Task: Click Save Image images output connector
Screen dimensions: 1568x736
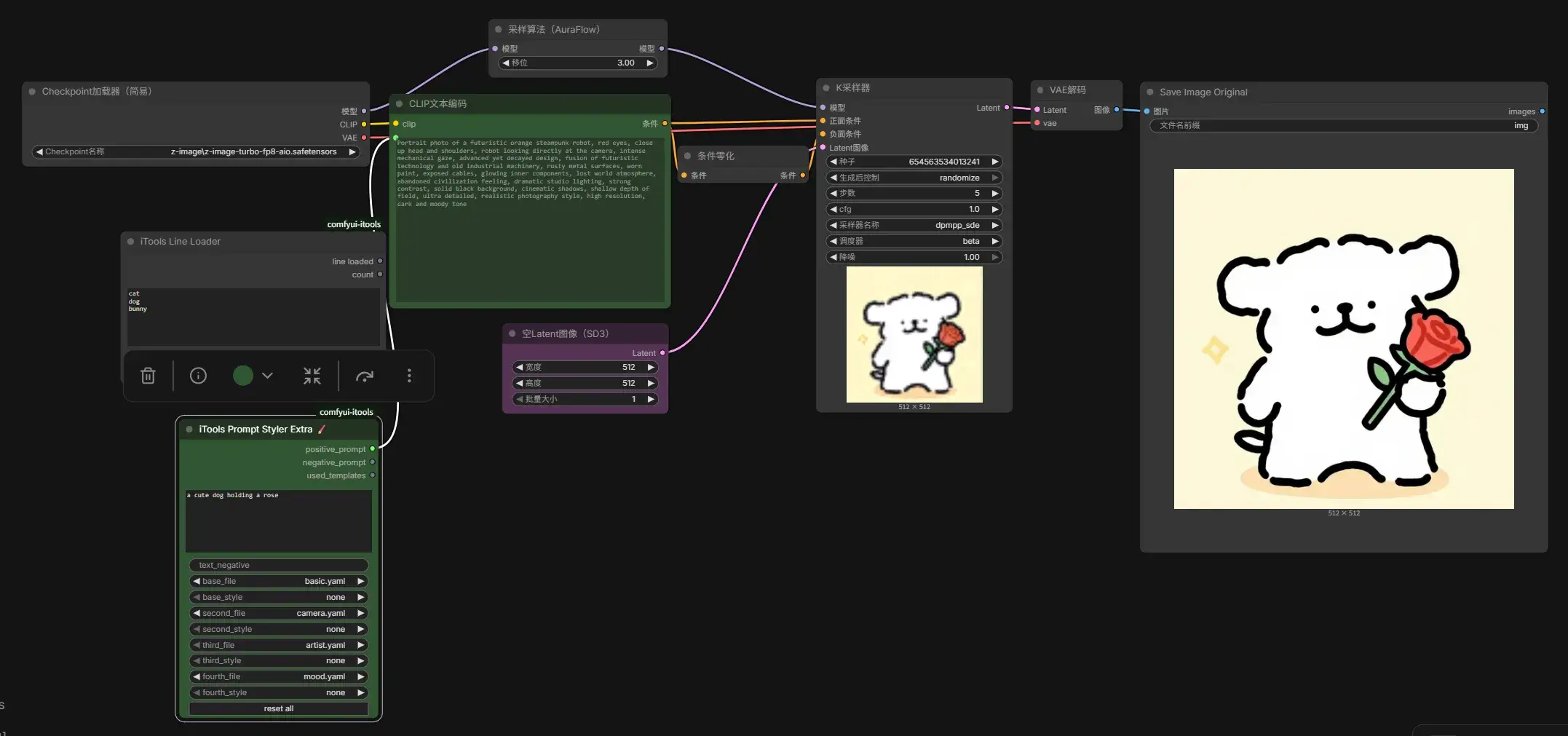Action: click(x=1542, y=111)
